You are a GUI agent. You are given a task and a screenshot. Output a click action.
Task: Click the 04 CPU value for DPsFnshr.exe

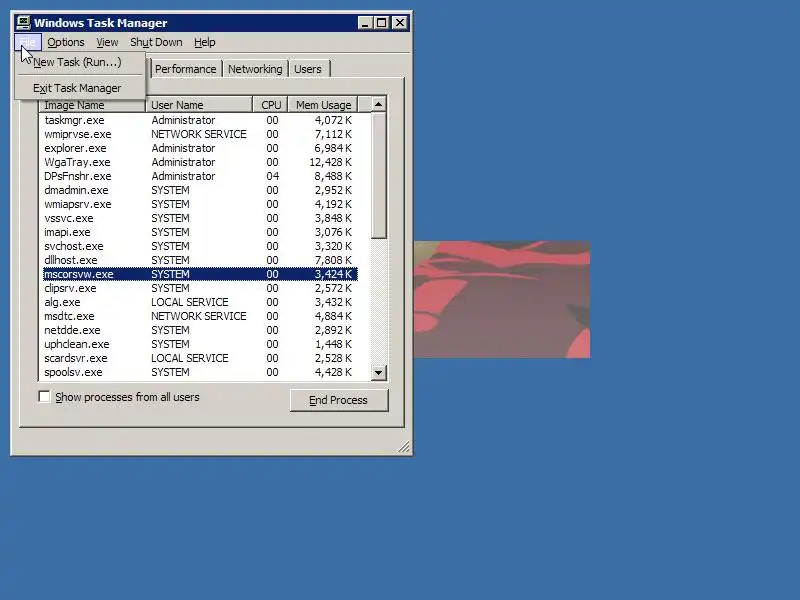point(272,176)
